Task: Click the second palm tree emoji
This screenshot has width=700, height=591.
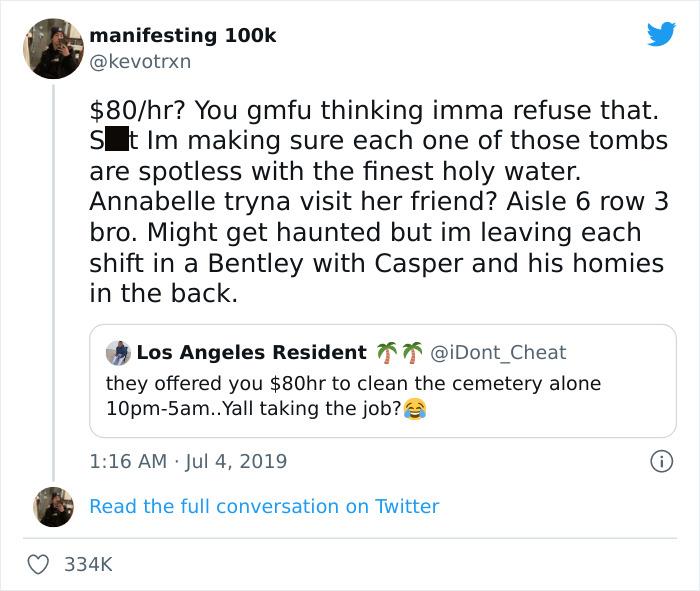Action: click(x=410, y=352)
